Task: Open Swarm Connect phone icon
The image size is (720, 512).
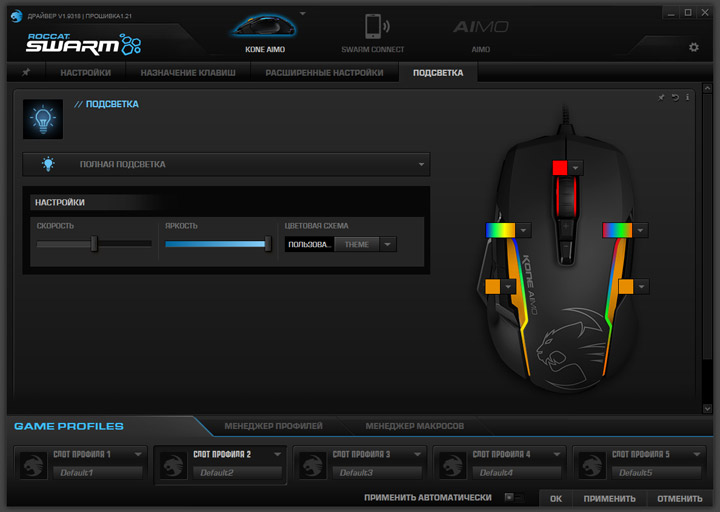Action: 376,26
